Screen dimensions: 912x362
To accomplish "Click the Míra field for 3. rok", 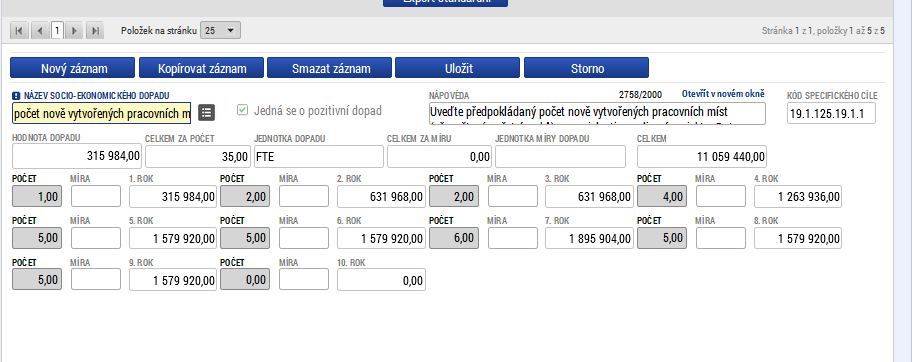I will click(x=513, y=197).
